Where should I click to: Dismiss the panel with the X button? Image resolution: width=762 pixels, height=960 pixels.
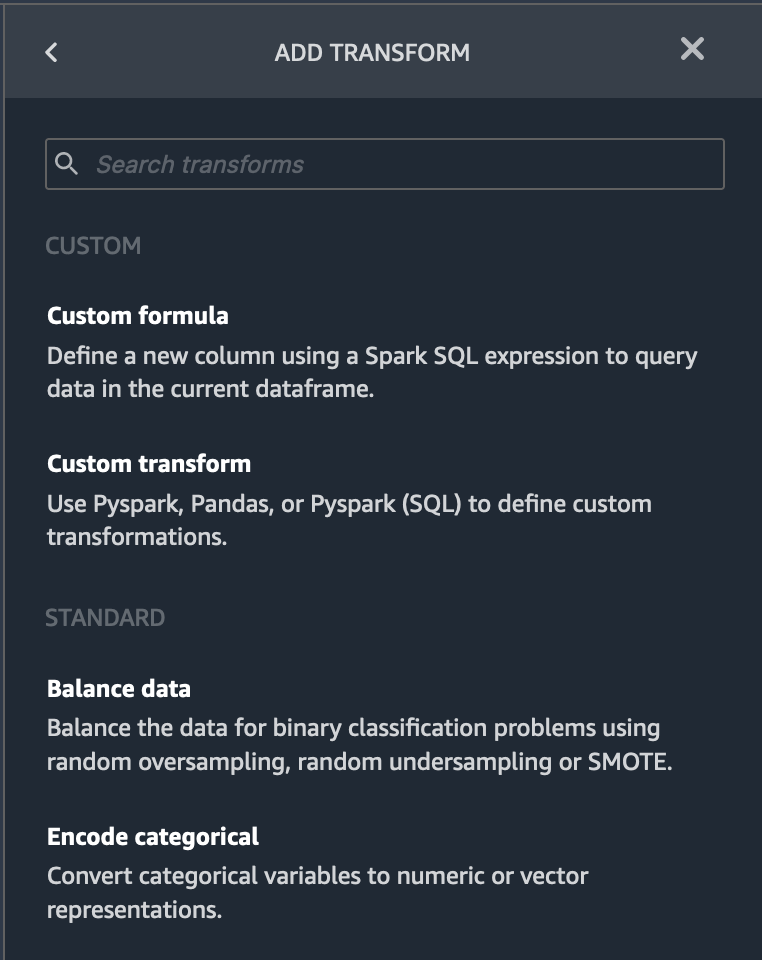694,47
